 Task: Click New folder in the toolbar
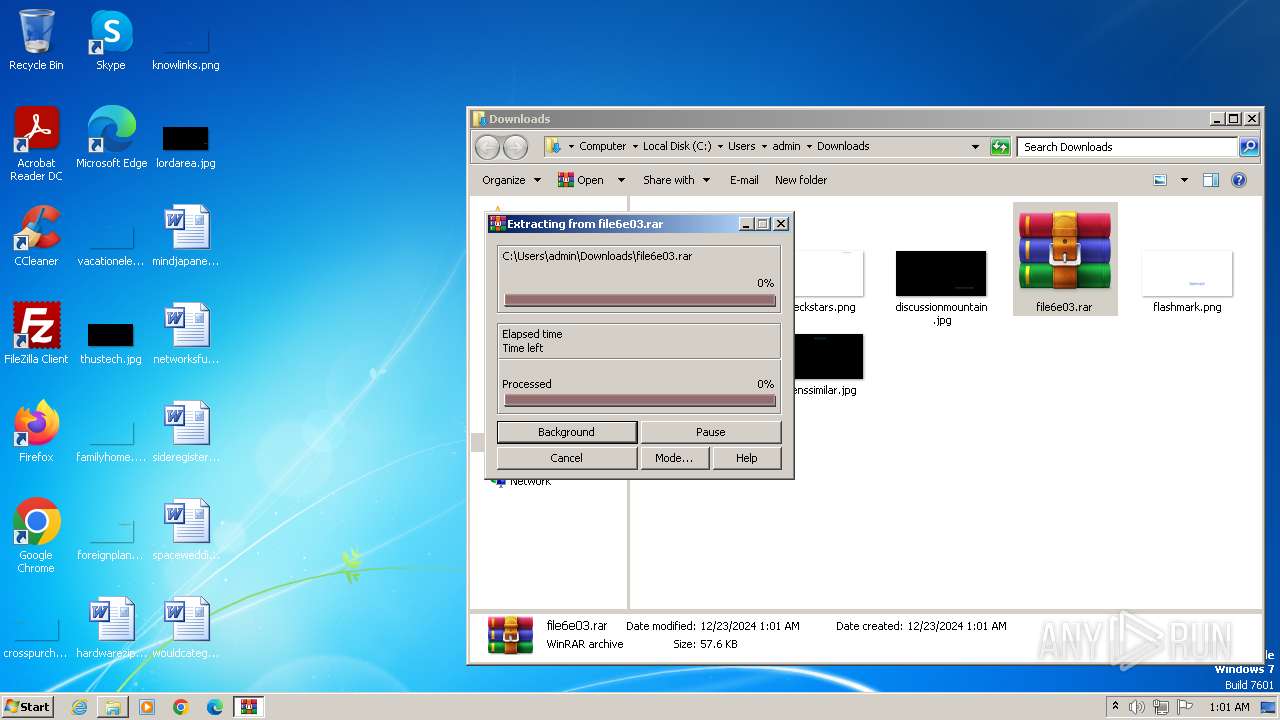pos(801,180)
